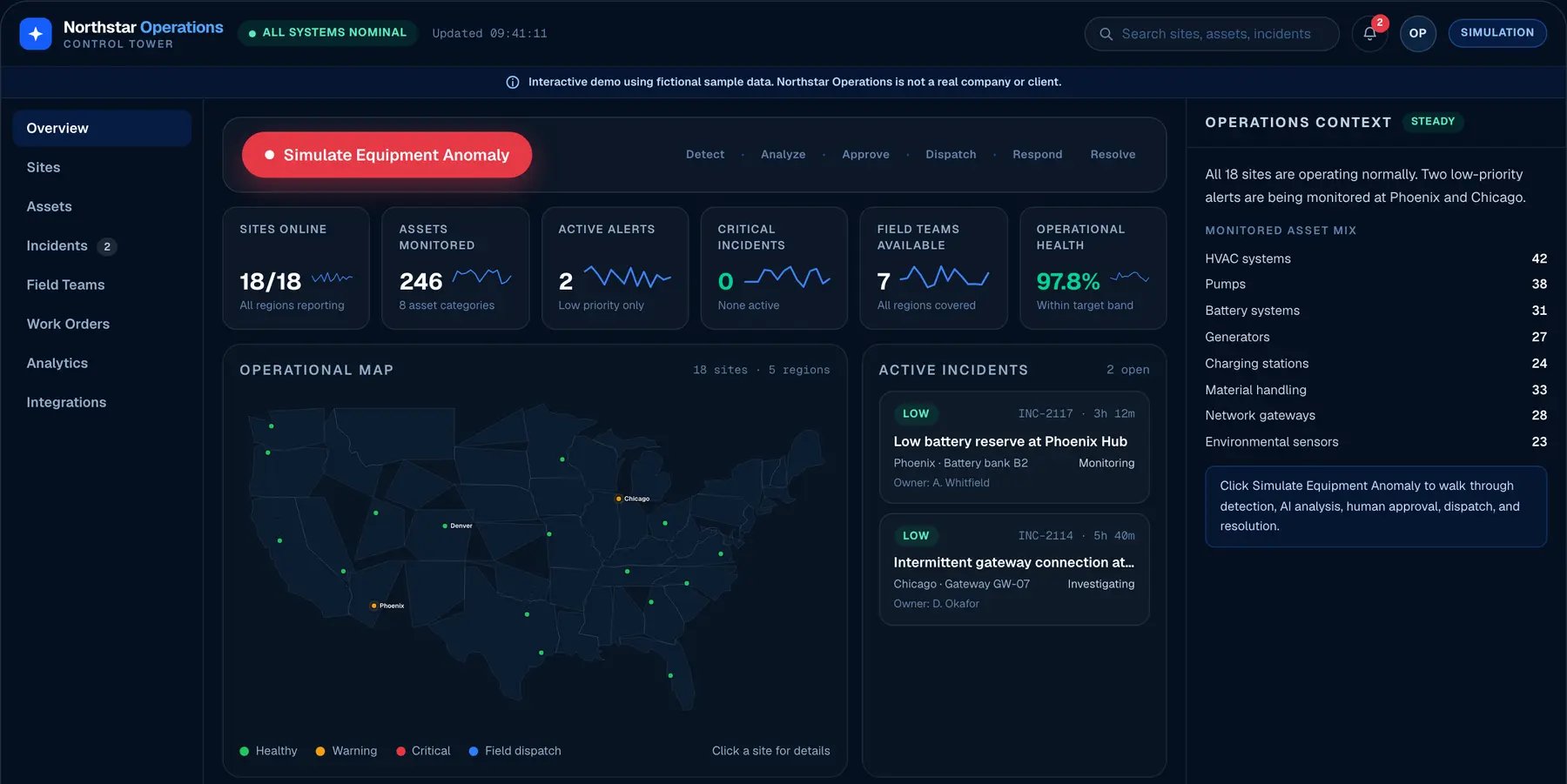1567x784 pixels.
Task: Open incident INC-2114 gateway connection card
Action: coord(1014,569)
